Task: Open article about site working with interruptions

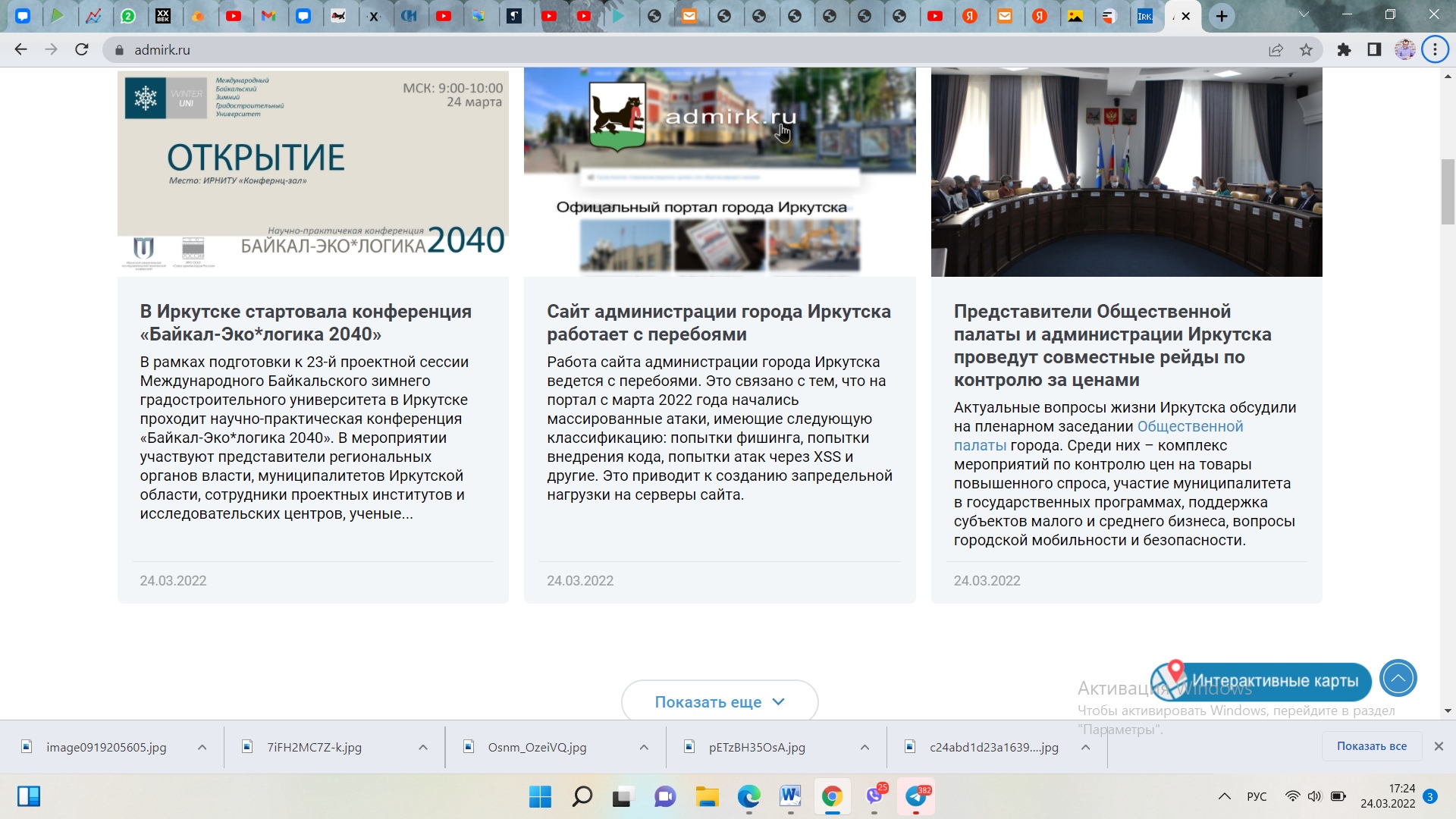Action: tap(719, 323)
